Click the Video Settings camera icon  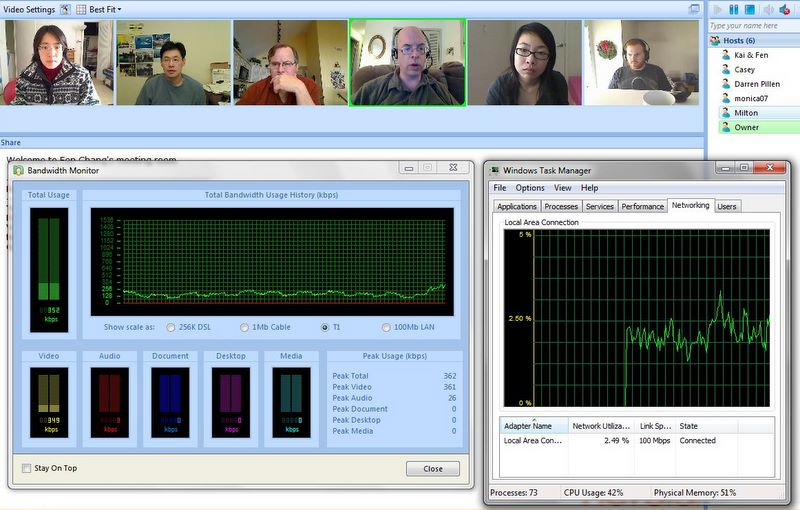pos(65,10)
